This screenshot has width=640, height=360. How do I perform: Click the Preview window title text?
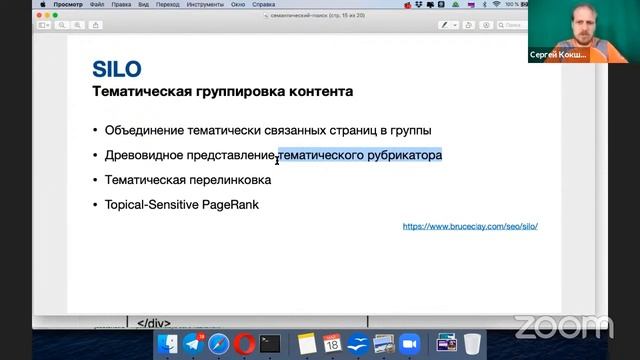point(318,16)
